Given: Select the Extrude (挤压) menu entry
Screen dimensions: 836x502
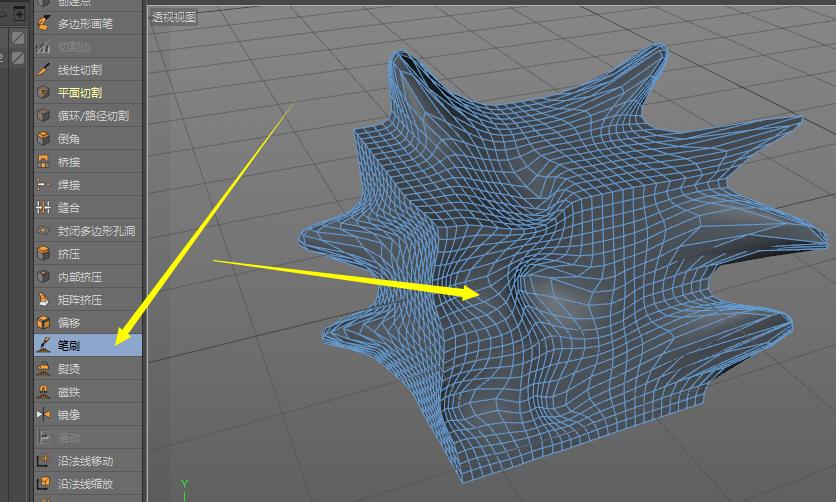Looking at the screenshot, I should (x=68, y=254).
